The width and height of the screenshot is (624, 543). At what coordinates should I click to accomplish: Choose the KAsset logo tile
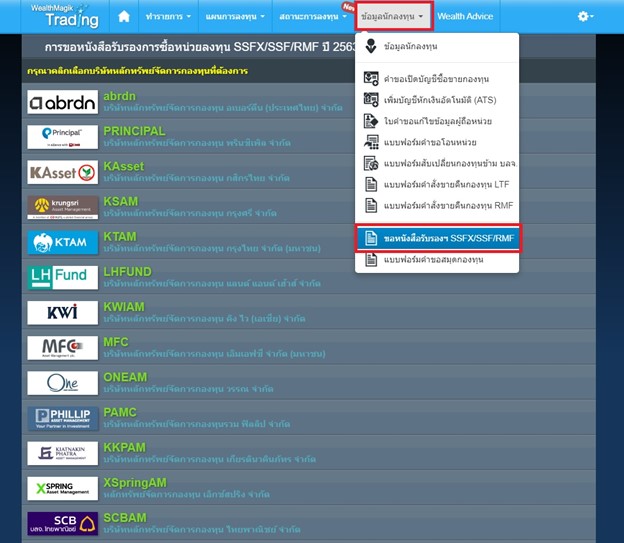[62, 172]
